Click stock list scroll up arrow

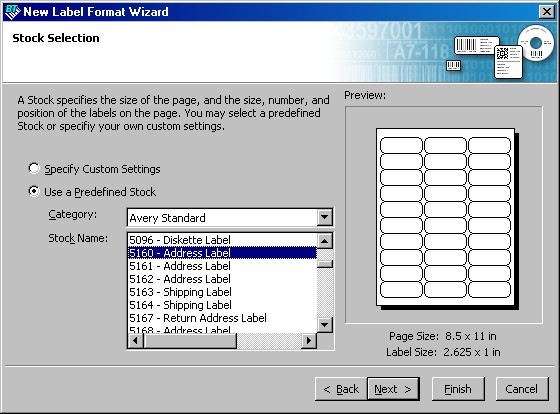point(325,241)
